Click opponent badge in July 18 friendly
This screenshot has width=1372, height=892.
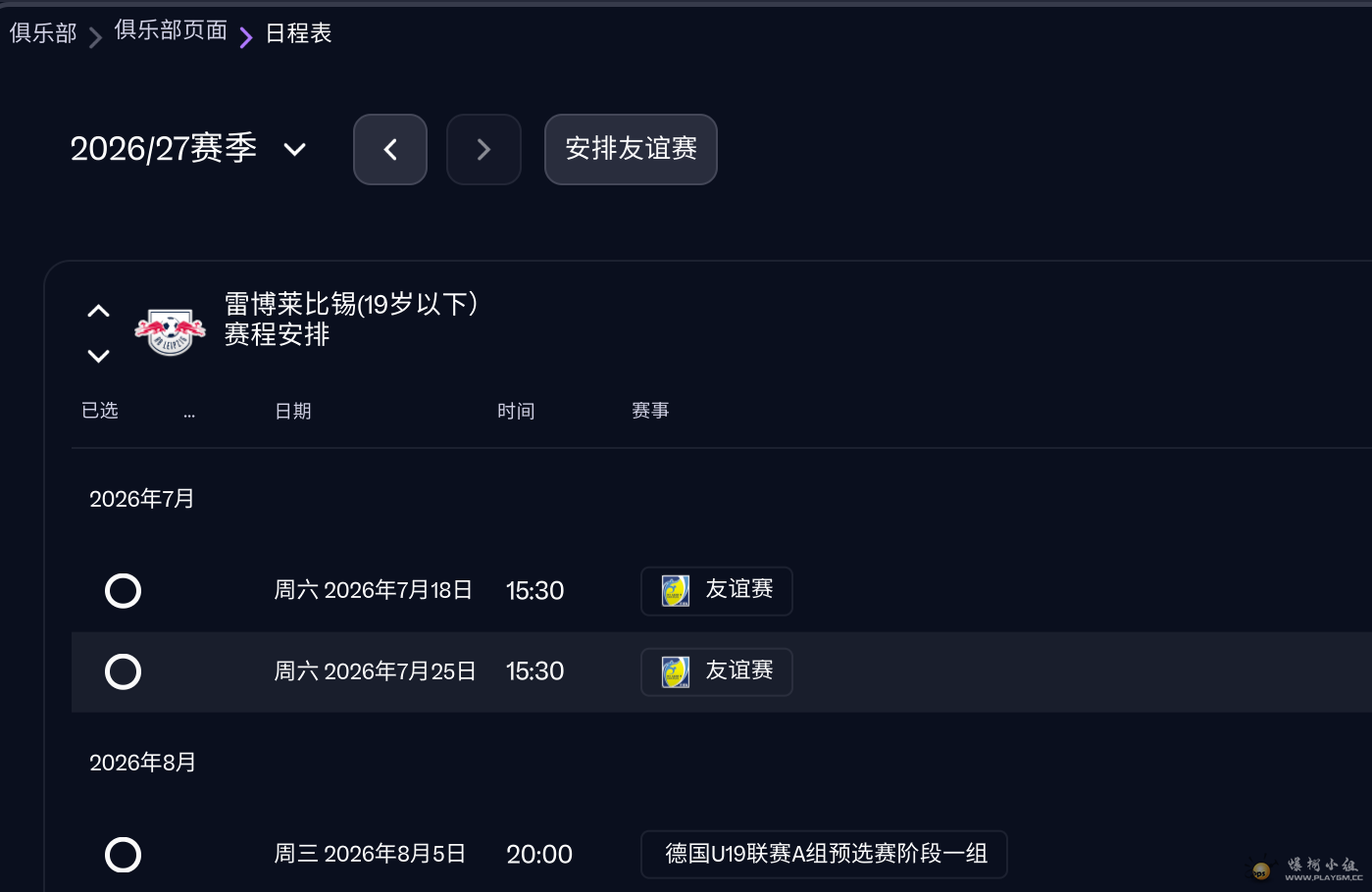(676, 591)
